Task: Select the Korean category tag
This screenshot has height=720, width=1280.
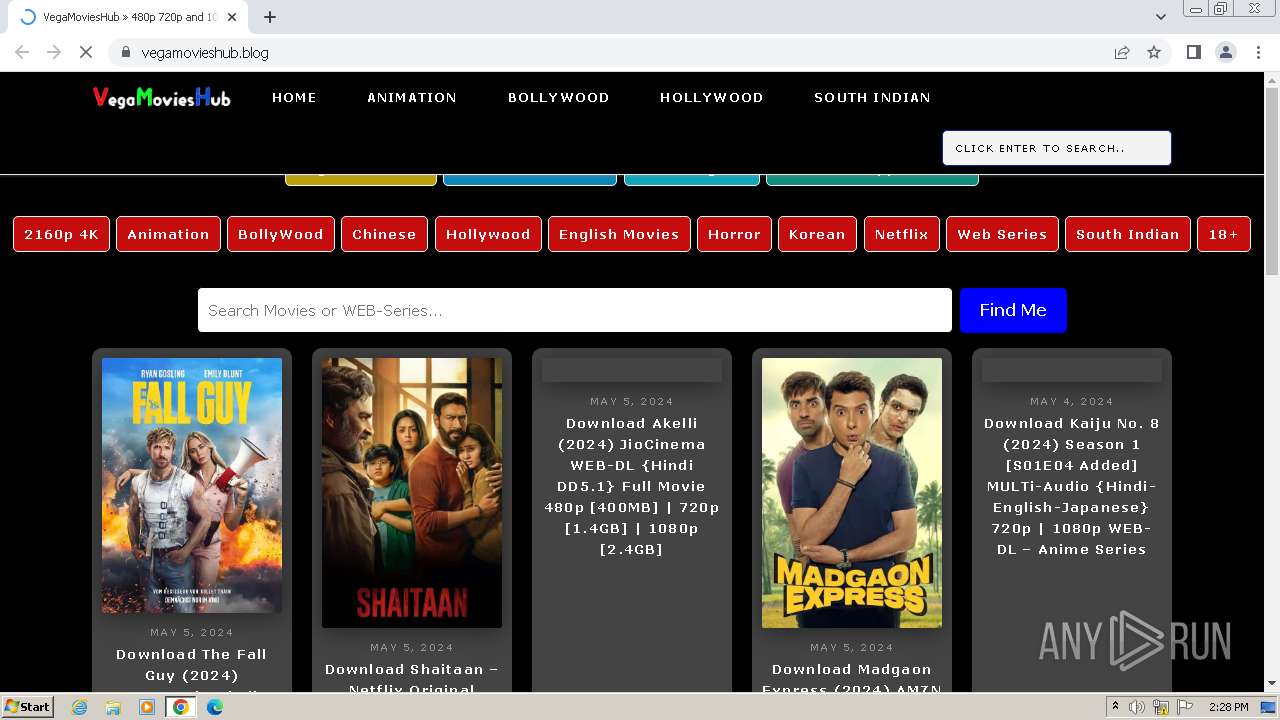Action: 817,234
